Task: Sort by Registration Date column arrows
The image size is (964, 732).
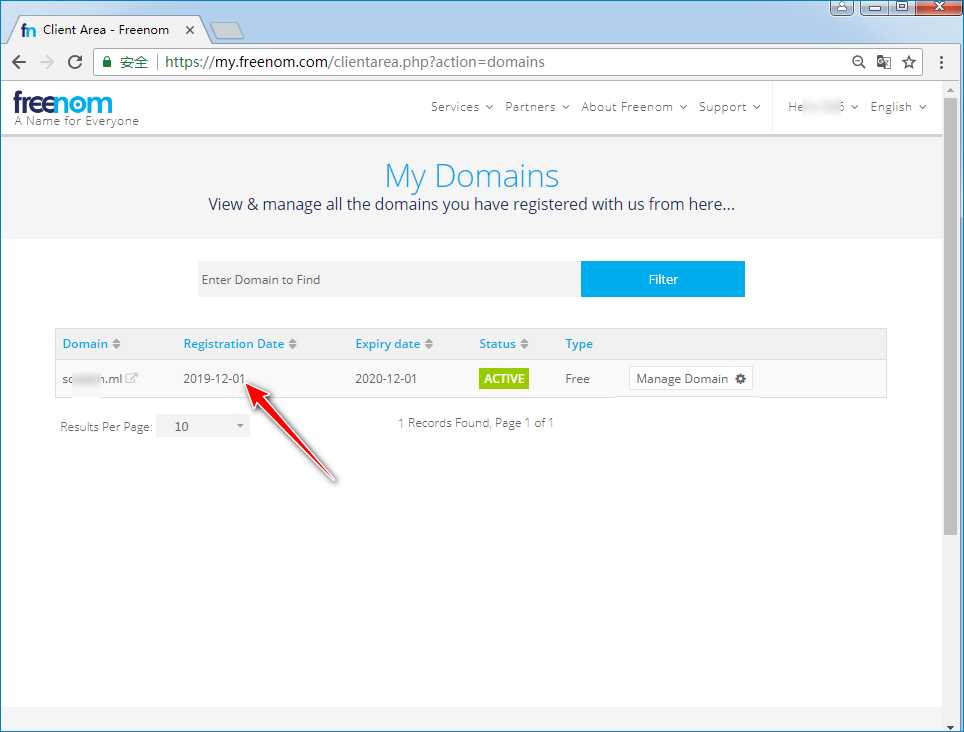Action: pos(293,344)
